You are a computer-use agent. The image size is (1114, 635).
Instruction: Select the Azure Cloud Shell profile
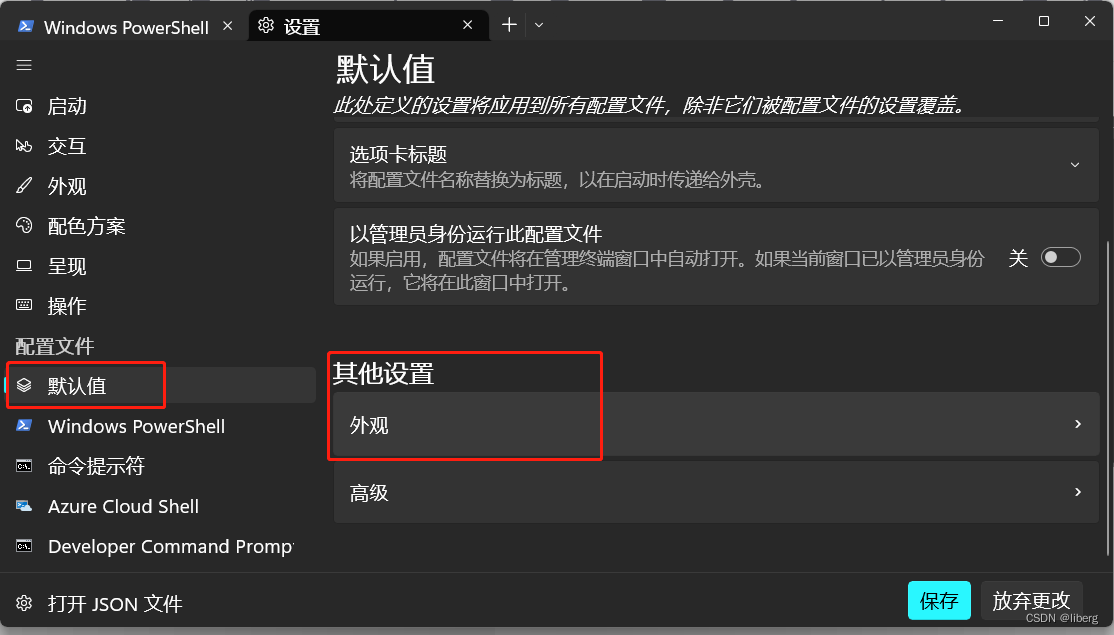(x=122, y=506)
